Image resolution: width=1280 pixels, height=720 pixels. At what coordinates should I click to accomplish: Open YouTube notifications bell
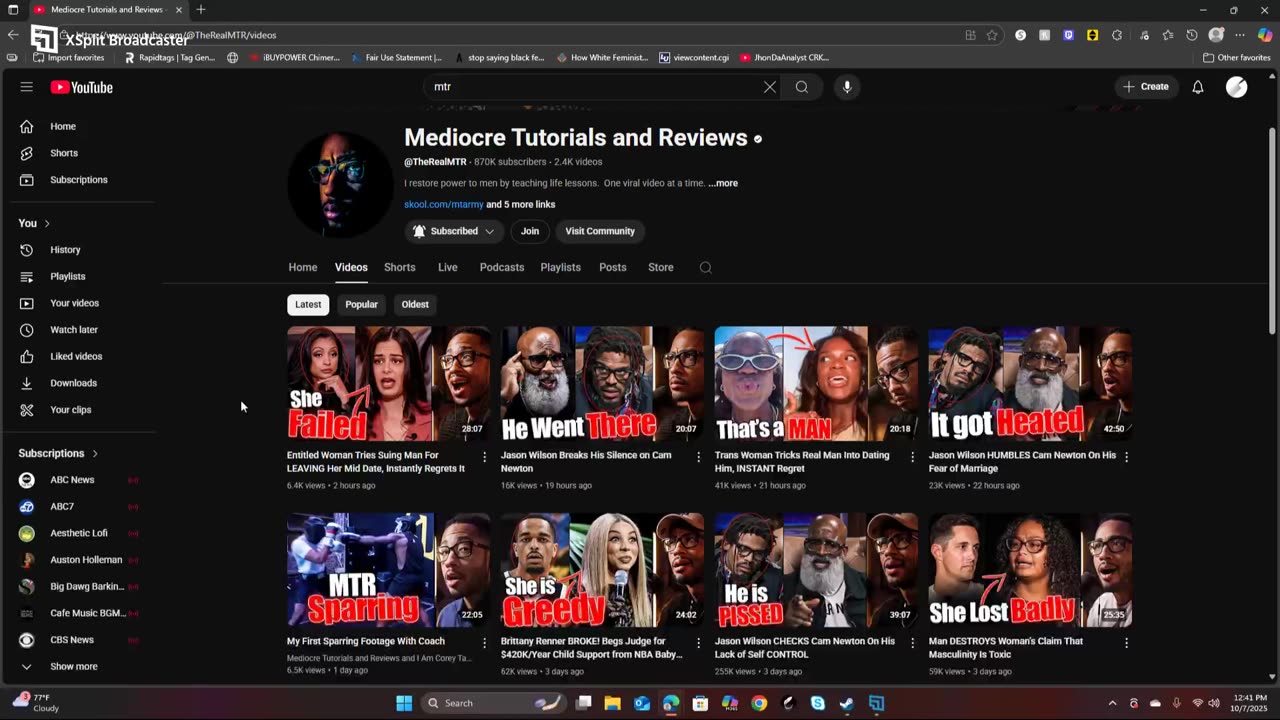tap(1198, 87)
